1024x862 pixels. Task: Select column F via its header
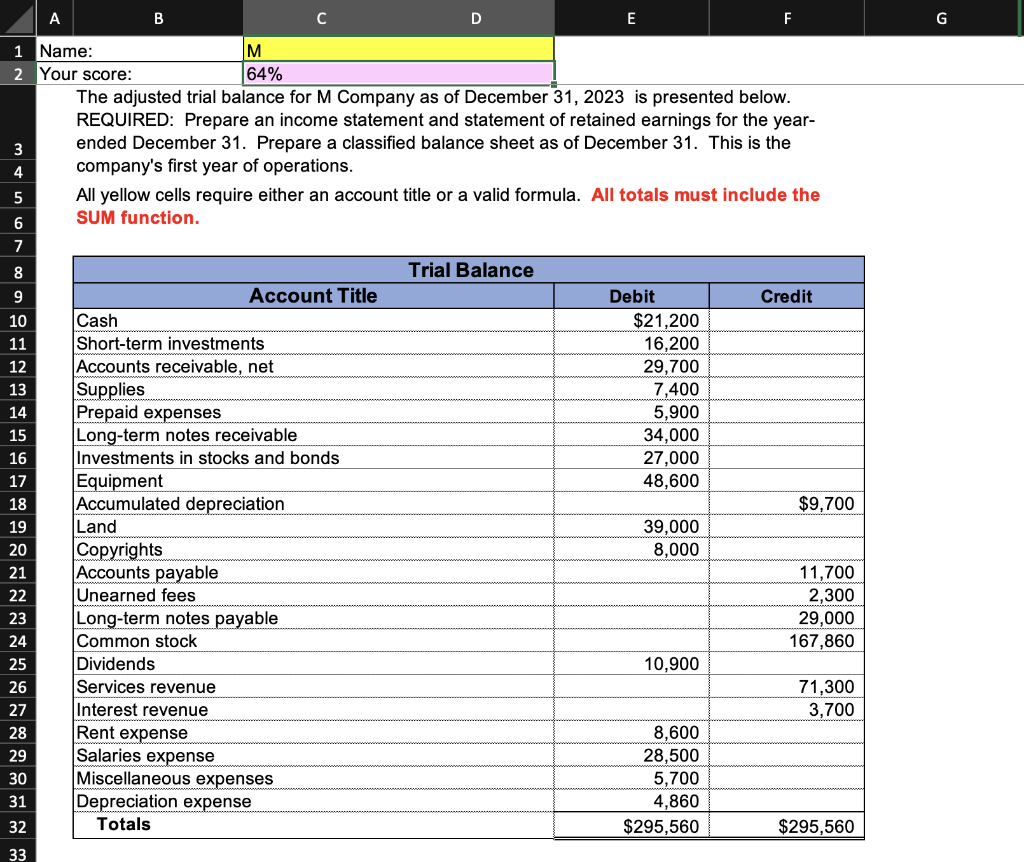coord(786,17)
